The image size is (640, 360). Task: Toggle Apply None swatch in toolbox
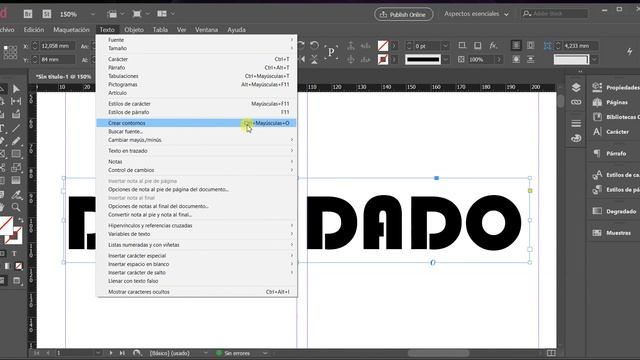[x=19, y=266]
